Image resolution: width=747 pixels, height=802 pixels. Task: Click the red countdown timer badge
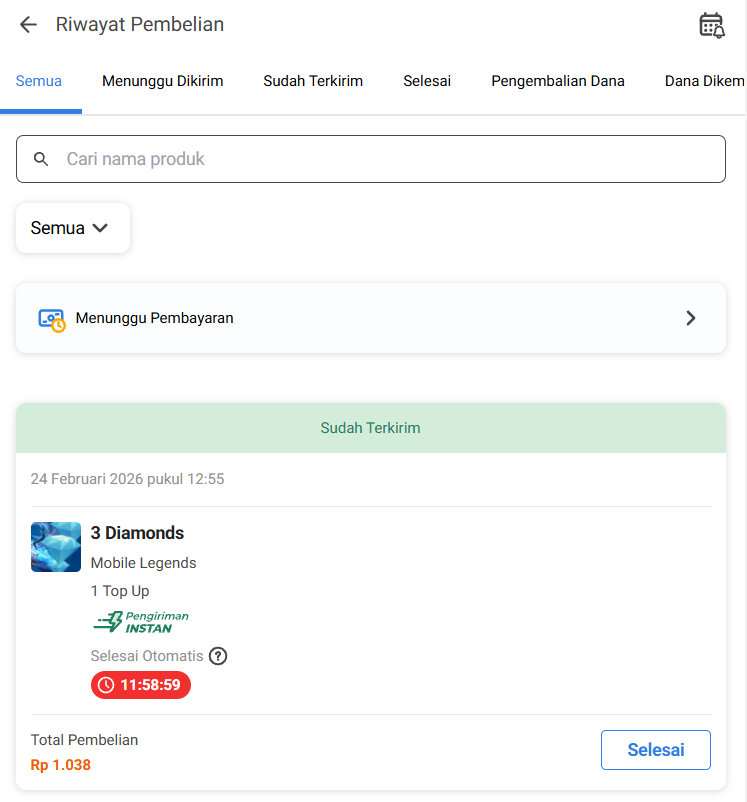pyautogui.click(x=141, y=685)
